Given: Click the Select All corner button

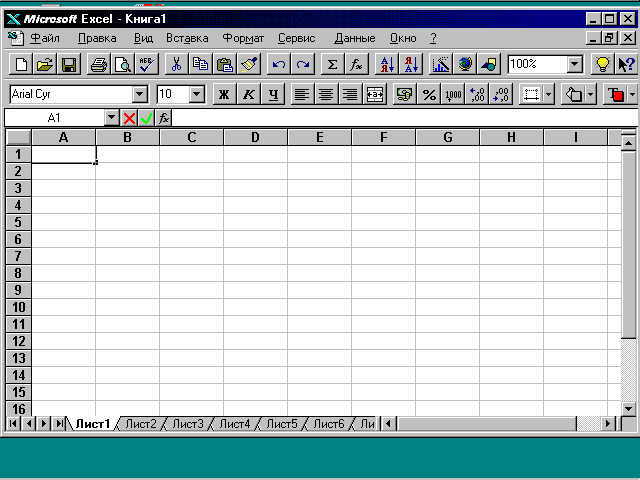Looking at the screenshot, I should click(x=18, y=137).
